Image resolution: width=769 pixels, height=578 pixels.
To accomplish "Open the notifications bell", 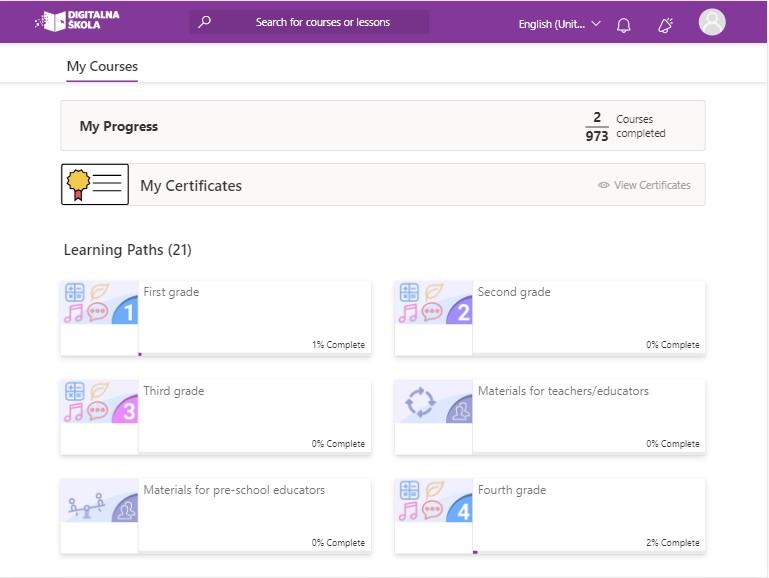I will pos(623,25).
